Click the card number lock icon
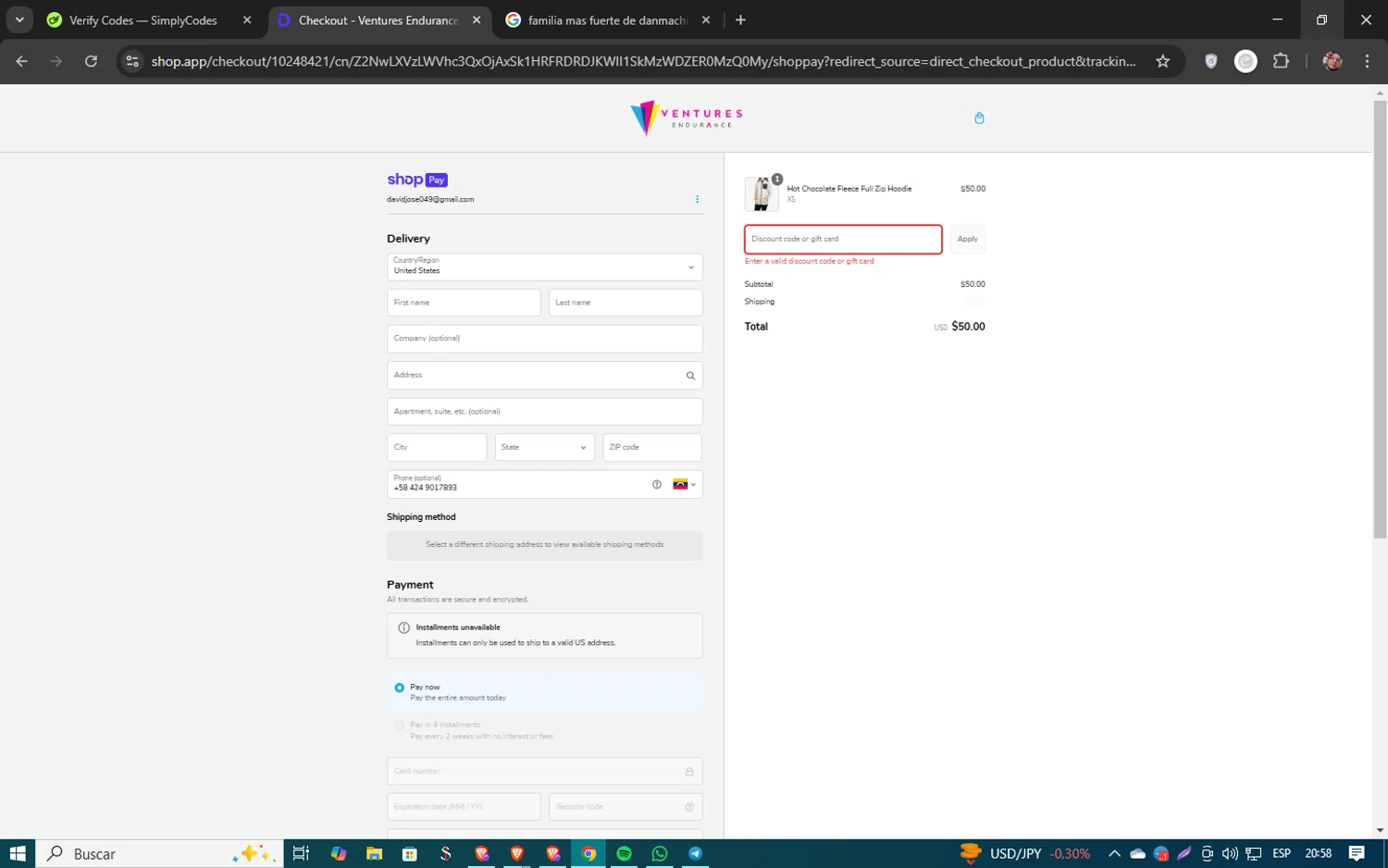This screenshot has width=1388, height=868. pyautogui.click(x=689, y=772)
